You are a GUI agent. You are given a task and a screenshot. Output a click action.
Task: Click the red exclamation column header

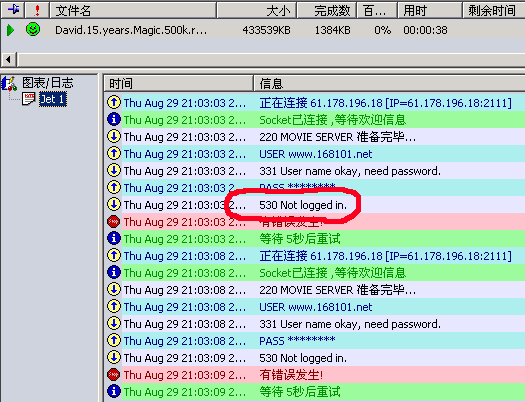[37, 10]
